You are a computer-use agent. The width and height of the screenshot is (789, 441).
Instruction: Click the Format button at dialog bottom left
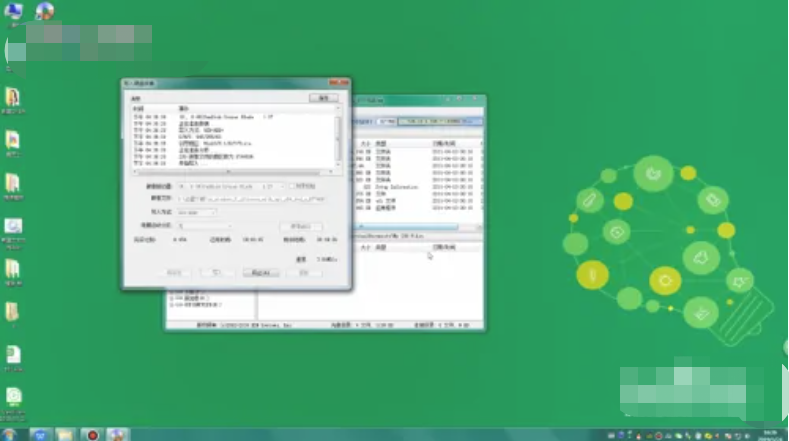point(173,271)
